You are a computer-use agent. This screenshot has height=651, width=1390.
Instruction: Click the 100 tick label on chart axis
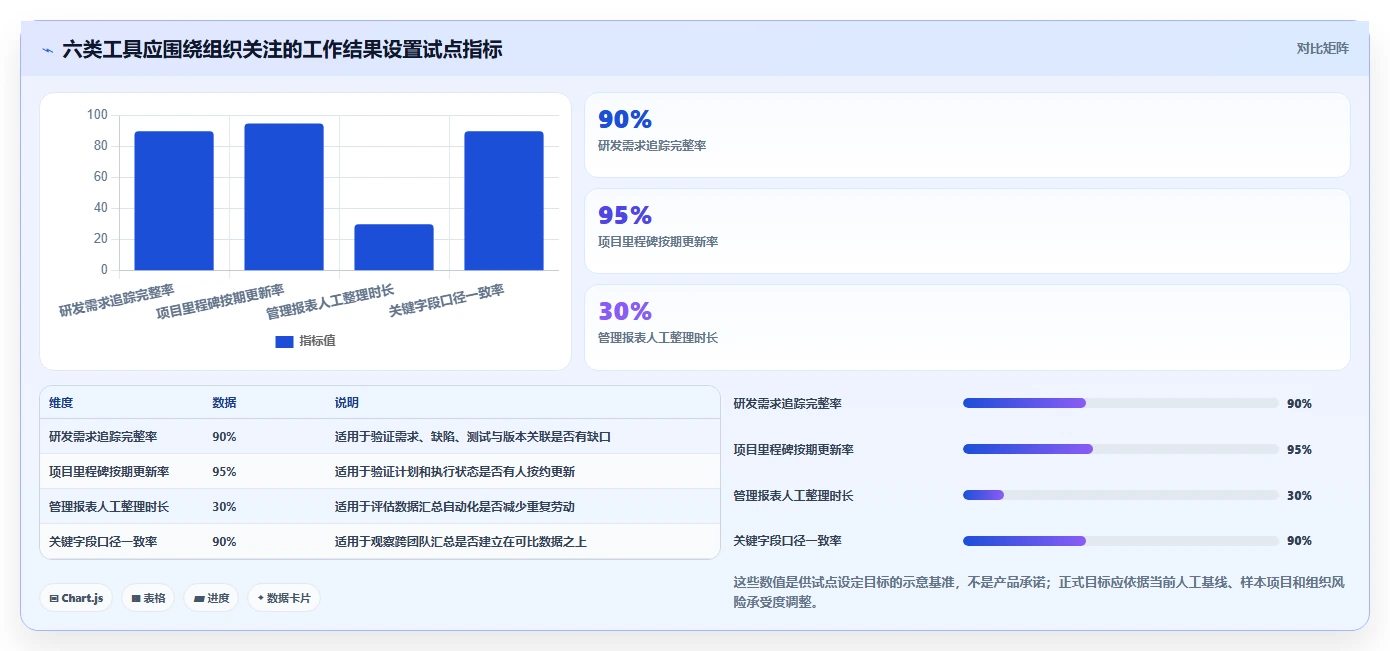[97, 115]
